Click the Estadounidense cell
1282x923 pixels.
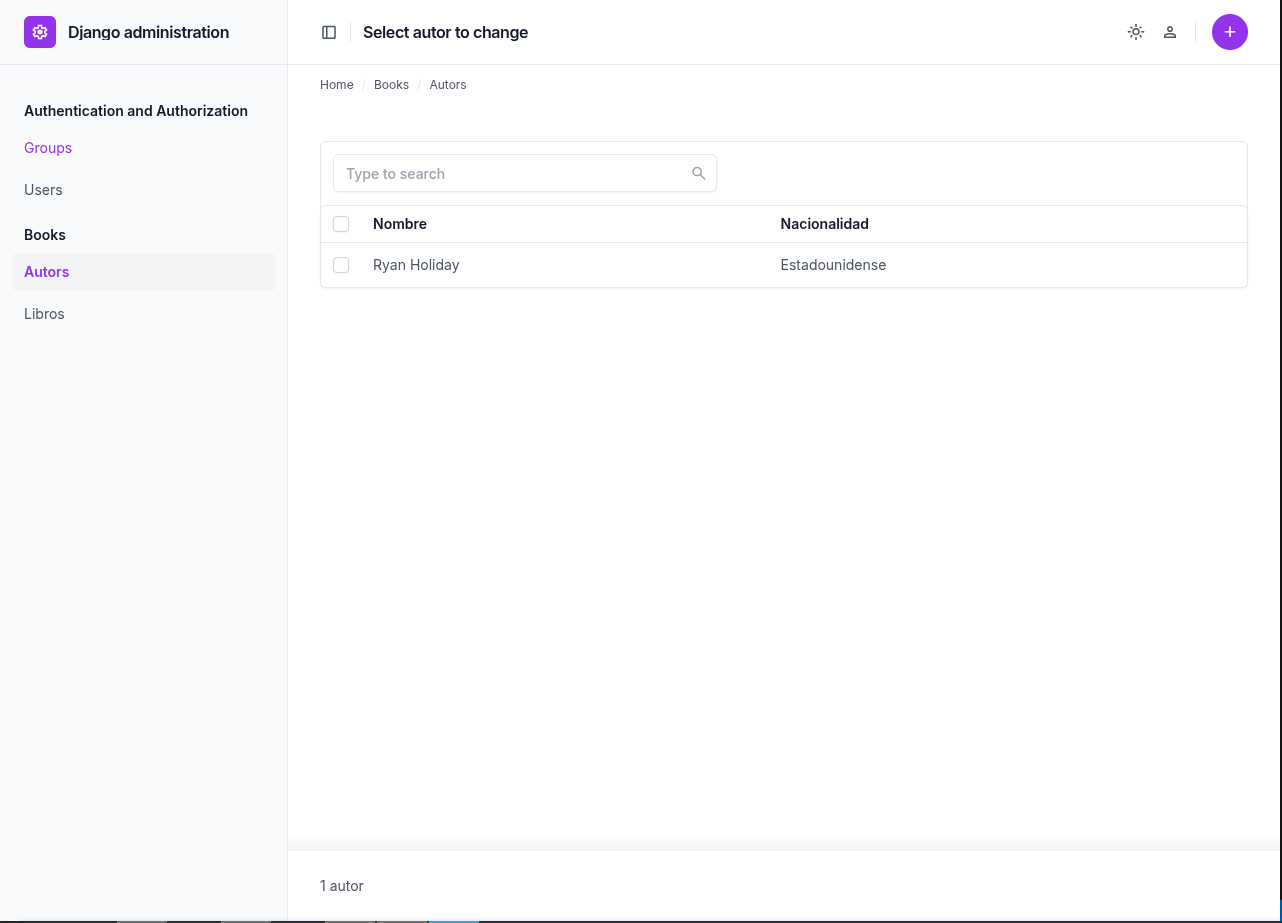point(833,265)
